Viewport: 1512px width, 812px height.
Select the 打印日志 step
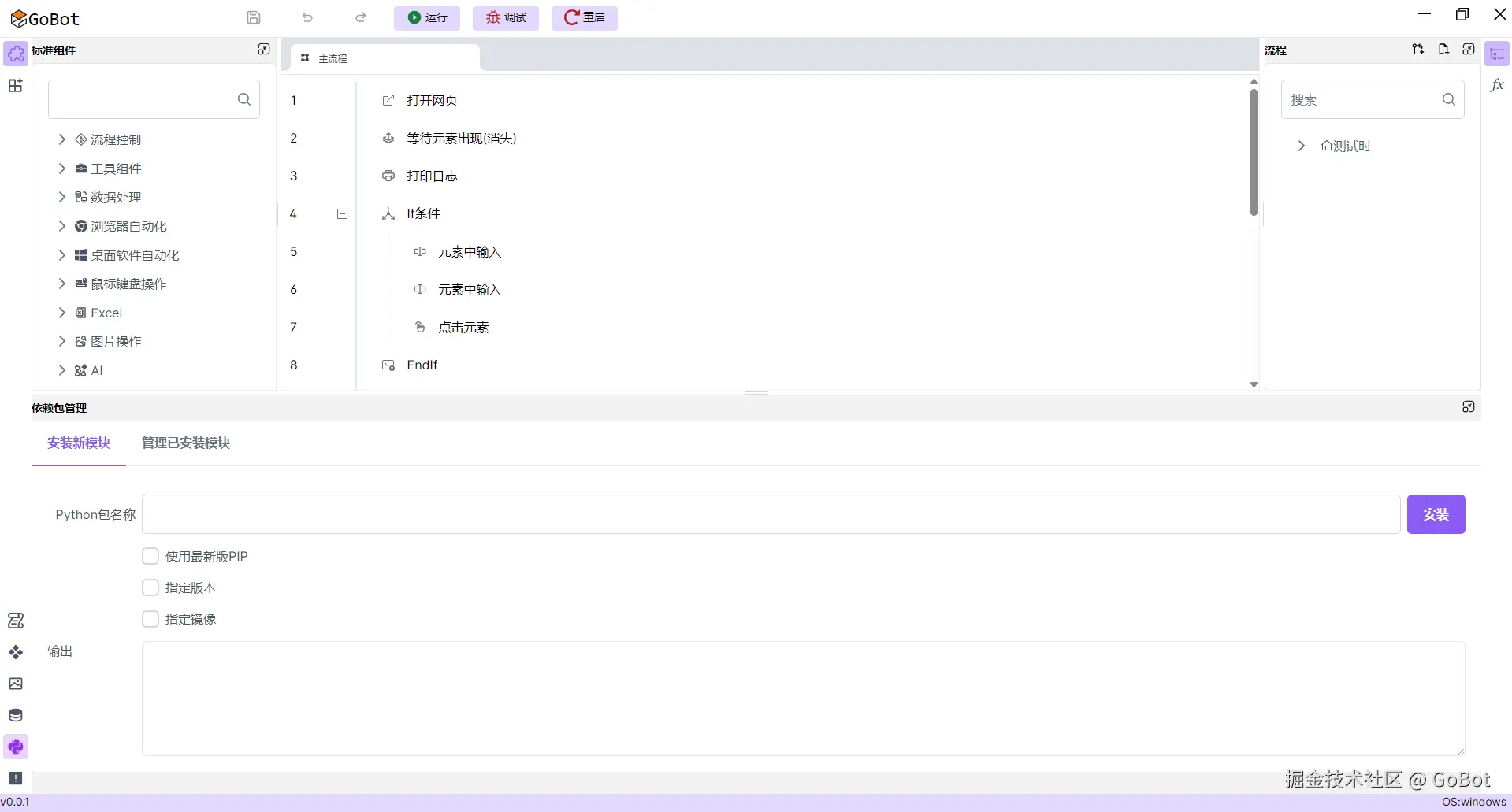[432, 176]
